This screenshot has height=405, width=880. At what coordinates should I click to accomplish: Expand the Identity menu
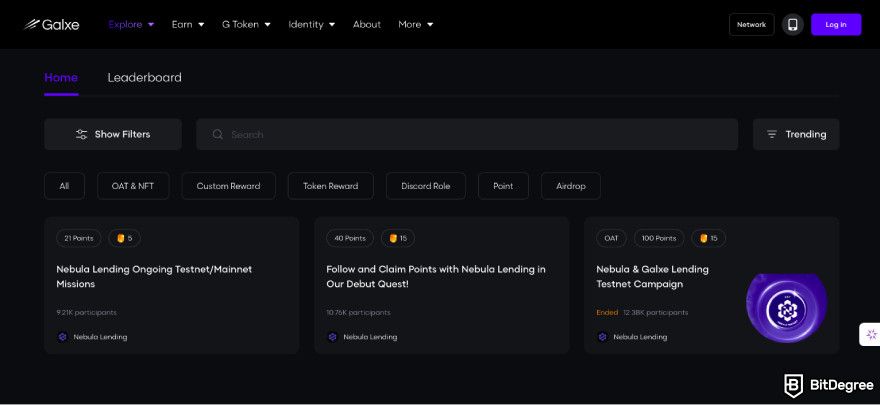(x=312, y=24)
